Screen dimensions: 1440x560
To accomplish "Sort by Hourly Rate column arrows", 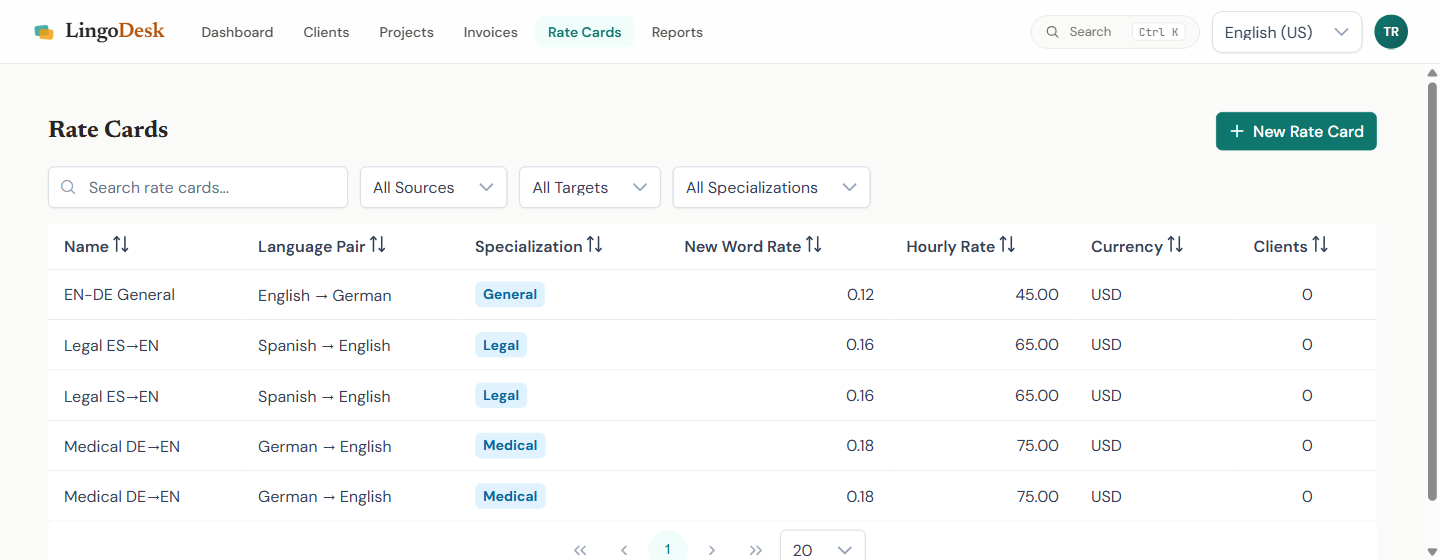I will [x=1007, y=245].
